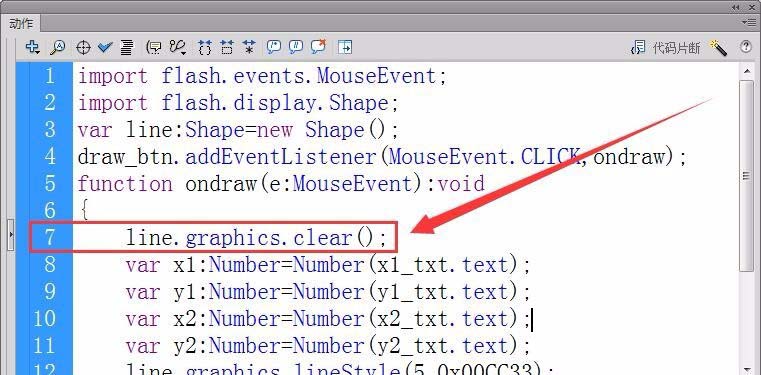
Task: Click "draw_btn" on line 4
Action: [125, 157]
